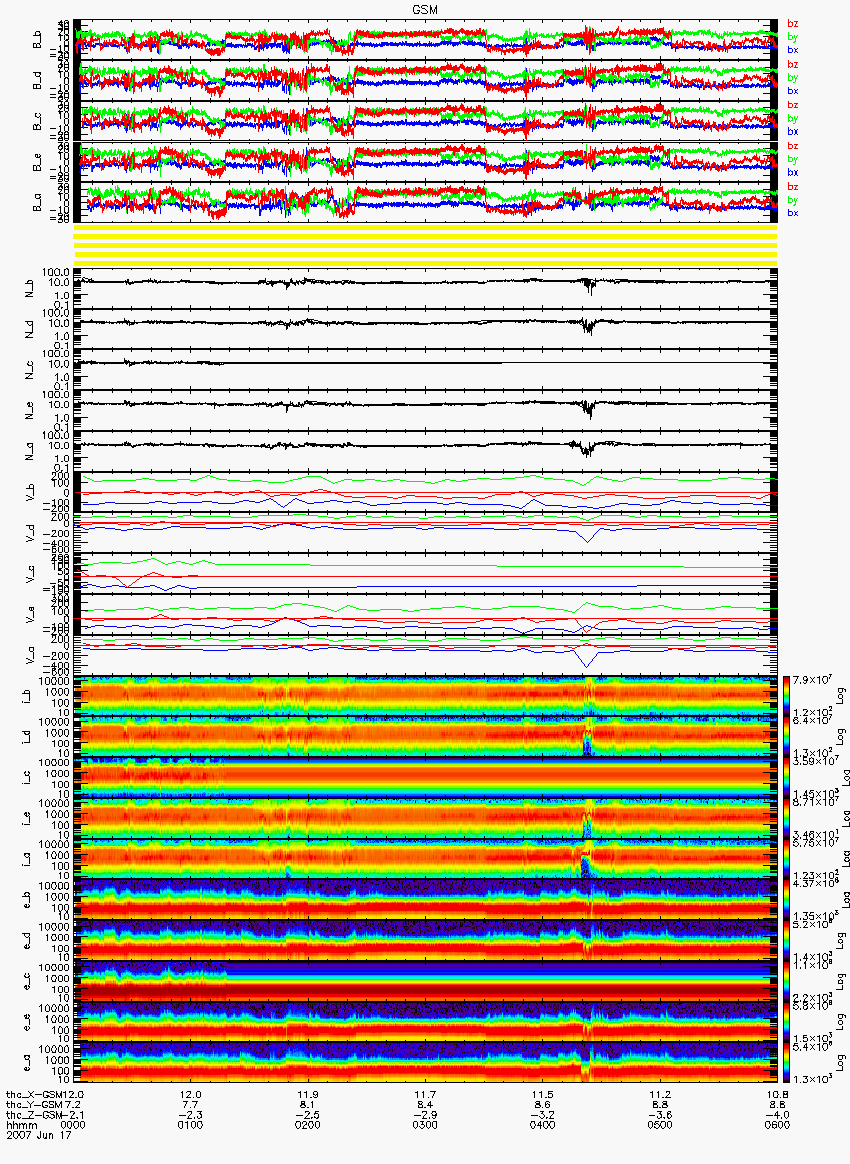
Task: Click the V_d velocity panel label
Action: tap(32, 532)
